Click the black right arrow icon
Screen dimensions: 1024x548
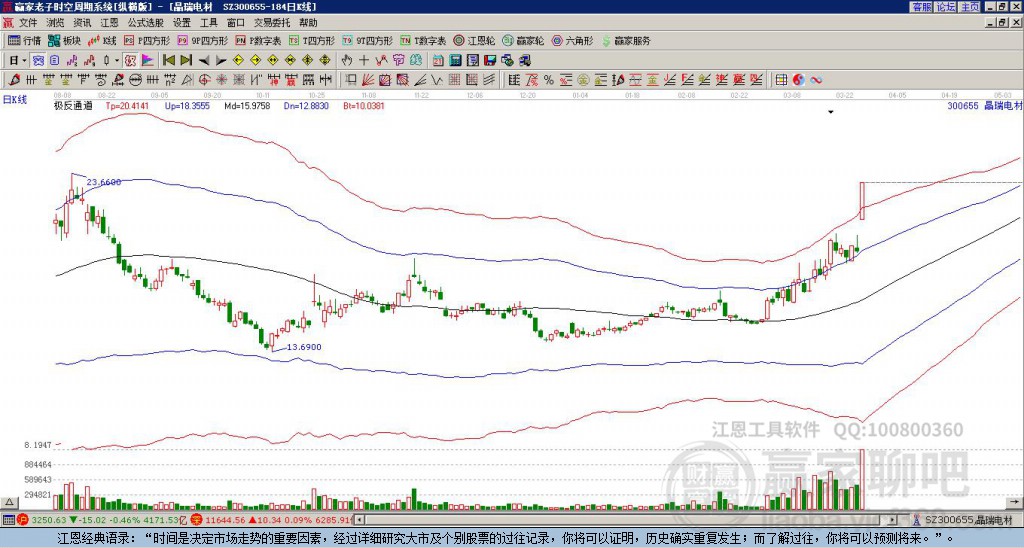(221, 61)
